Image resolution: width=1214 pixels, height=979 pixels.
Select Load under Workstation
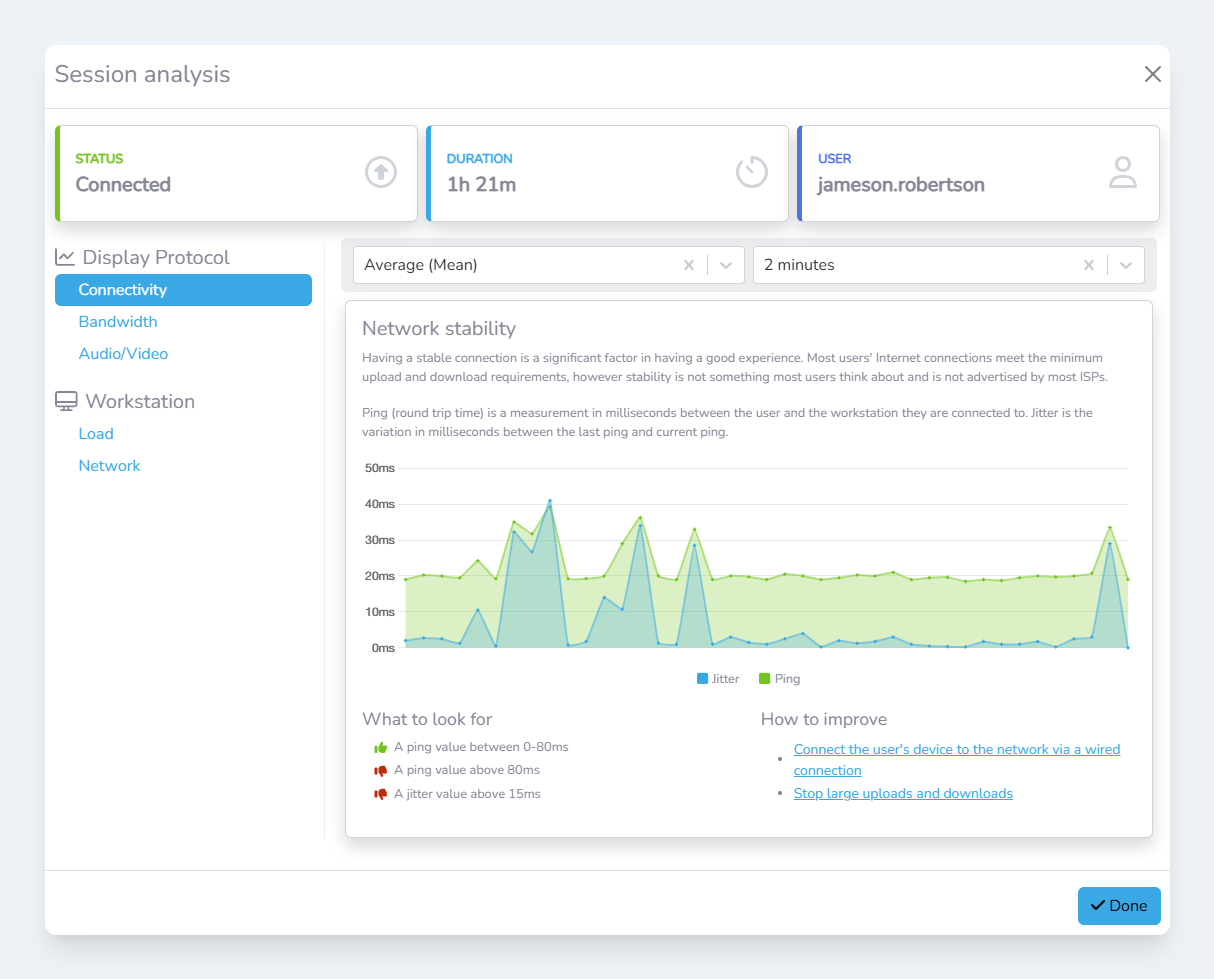[96, 434]
